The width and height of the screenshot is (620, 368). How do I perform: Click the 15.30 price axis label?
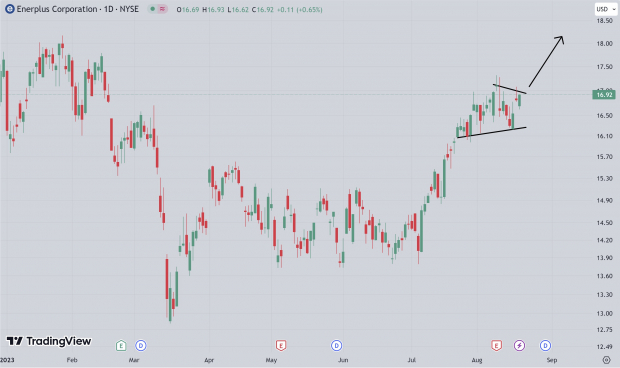(604, 179)
